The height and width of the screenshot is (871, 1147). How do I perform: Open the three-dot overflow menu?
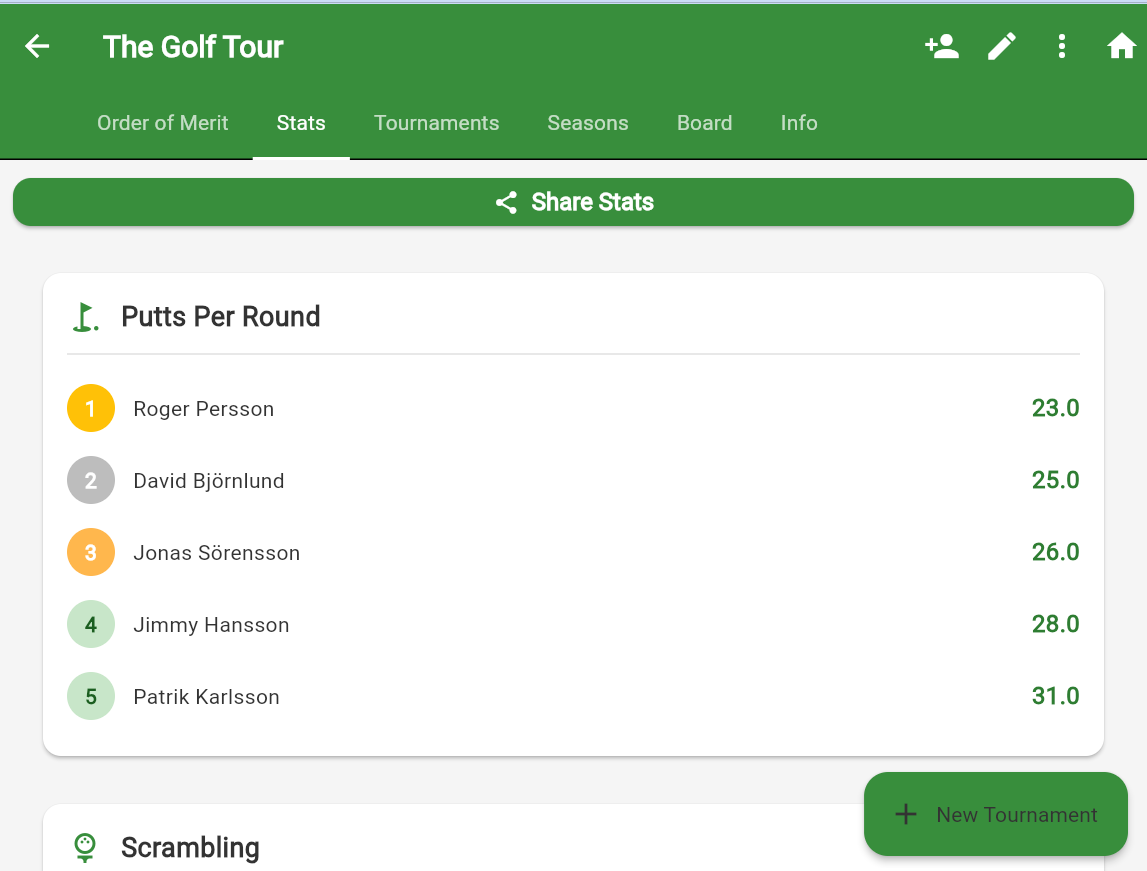pos(1062,47)
